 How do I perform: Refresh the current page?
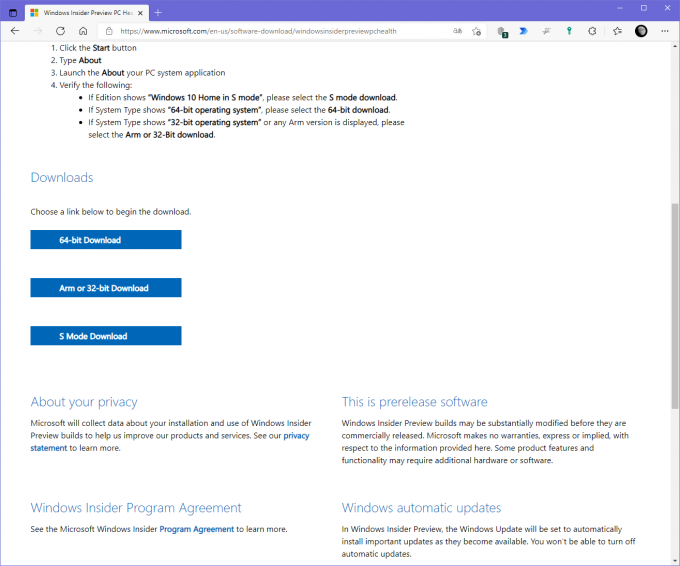(60, 31)
